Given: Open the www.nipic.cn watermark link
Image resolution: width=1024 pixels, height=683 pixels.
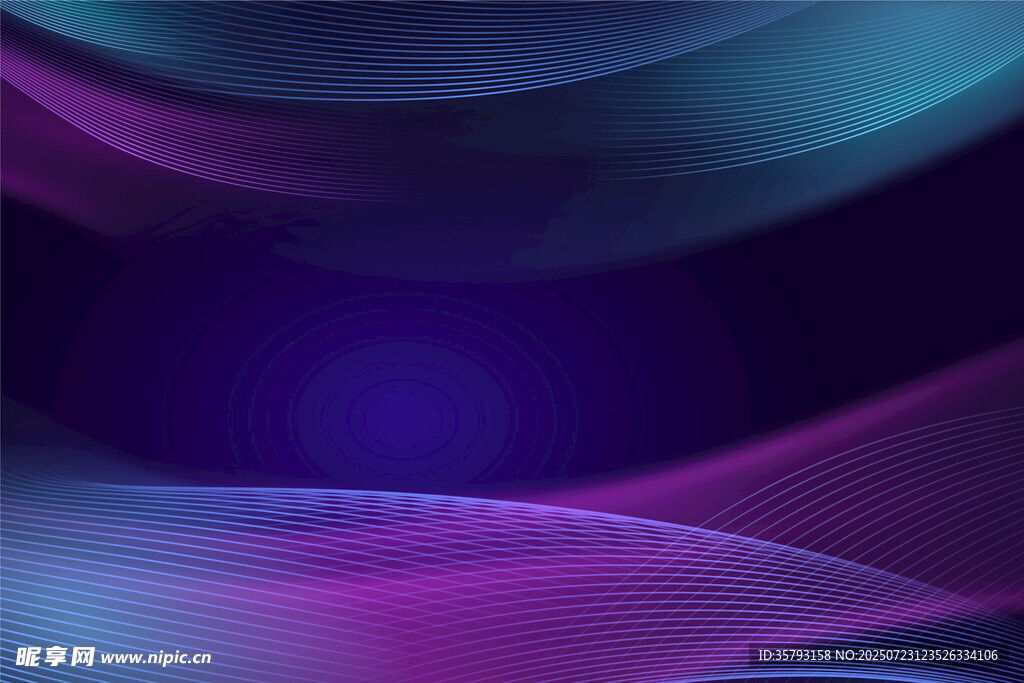Looking at the screenshot, I should tap(156, 658).
